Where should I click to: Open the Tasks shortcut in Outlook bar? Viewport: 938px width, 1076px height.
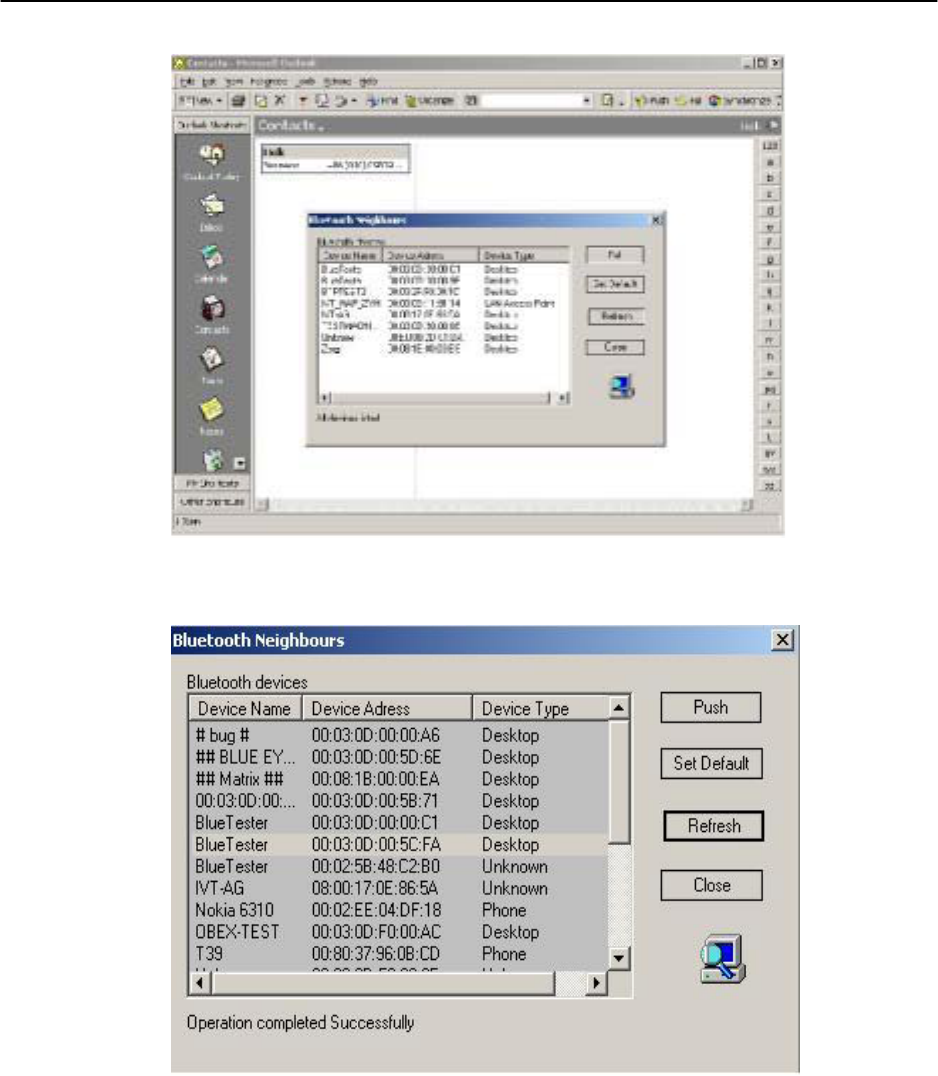click(212, 366)
